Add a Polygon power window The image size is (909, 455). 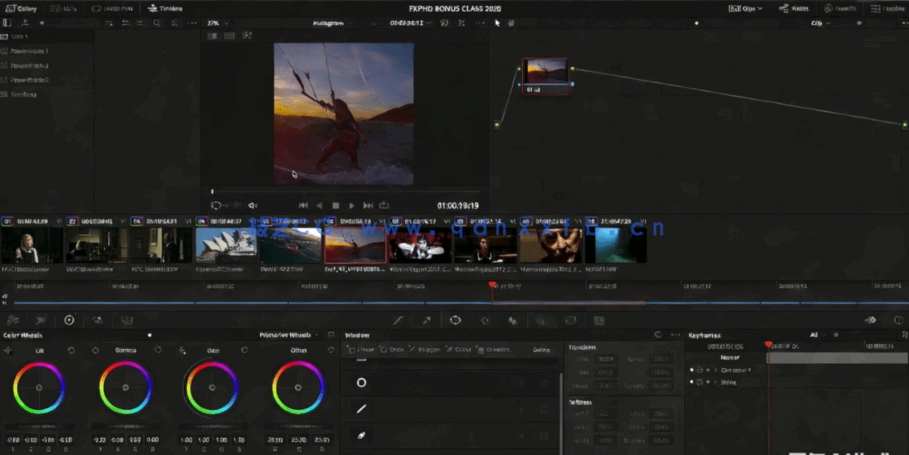424,350
